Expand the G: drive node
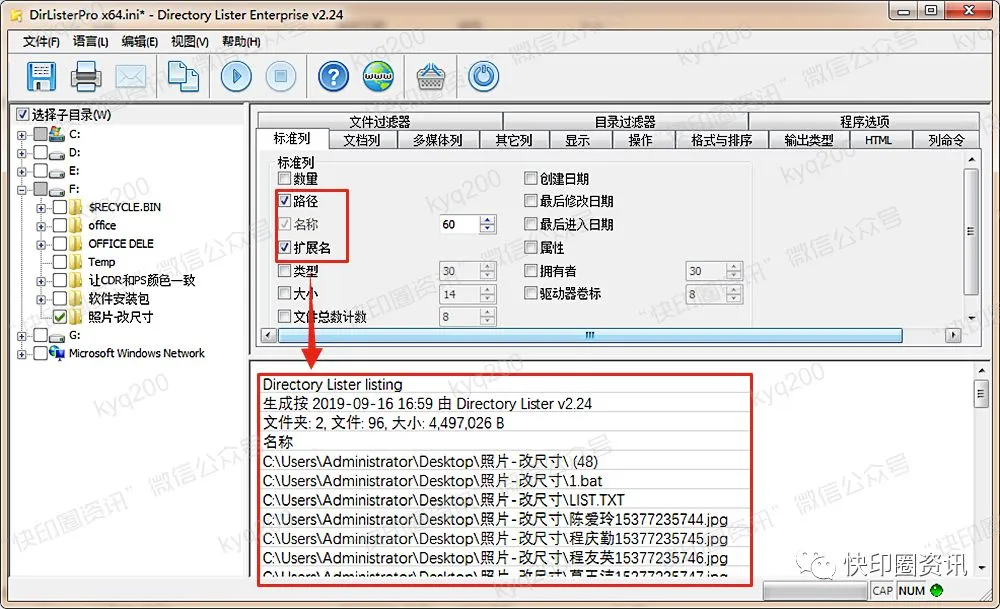1000x609 pixels. (22, 336)
